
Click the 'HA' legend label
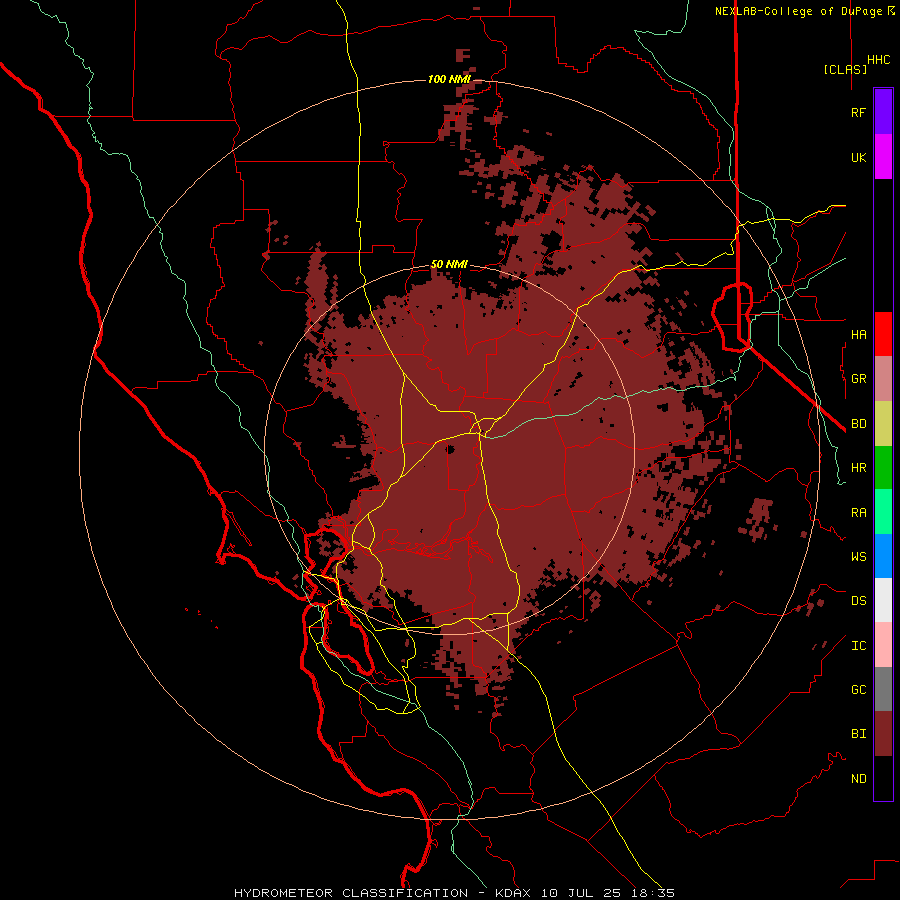click(x=858, y=334)
